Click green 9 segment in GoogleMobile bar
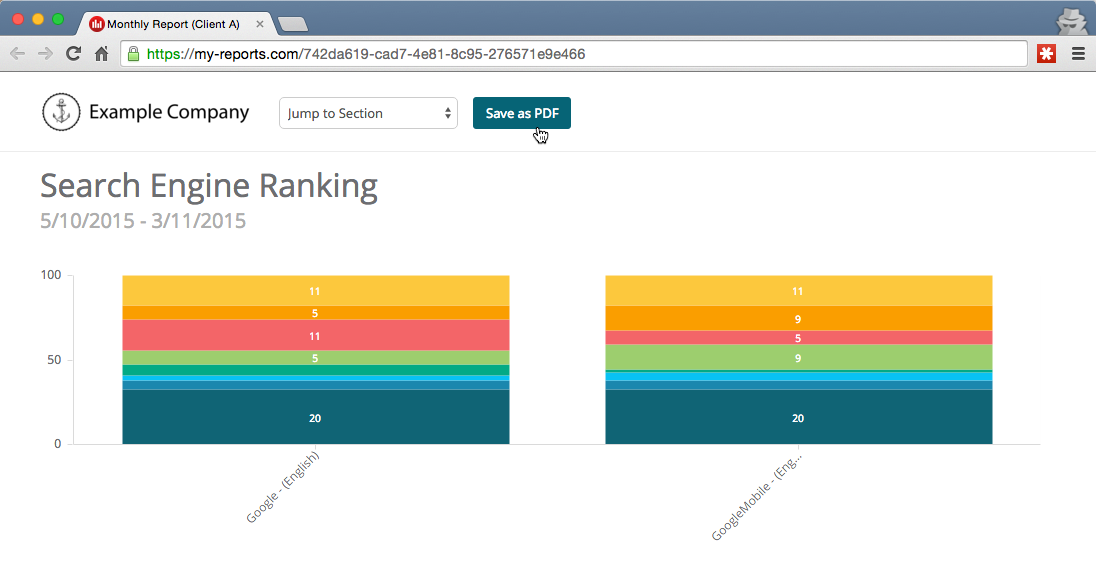Screen dimensions: 1096x563 pyautogui.click(x=798, y=357)
